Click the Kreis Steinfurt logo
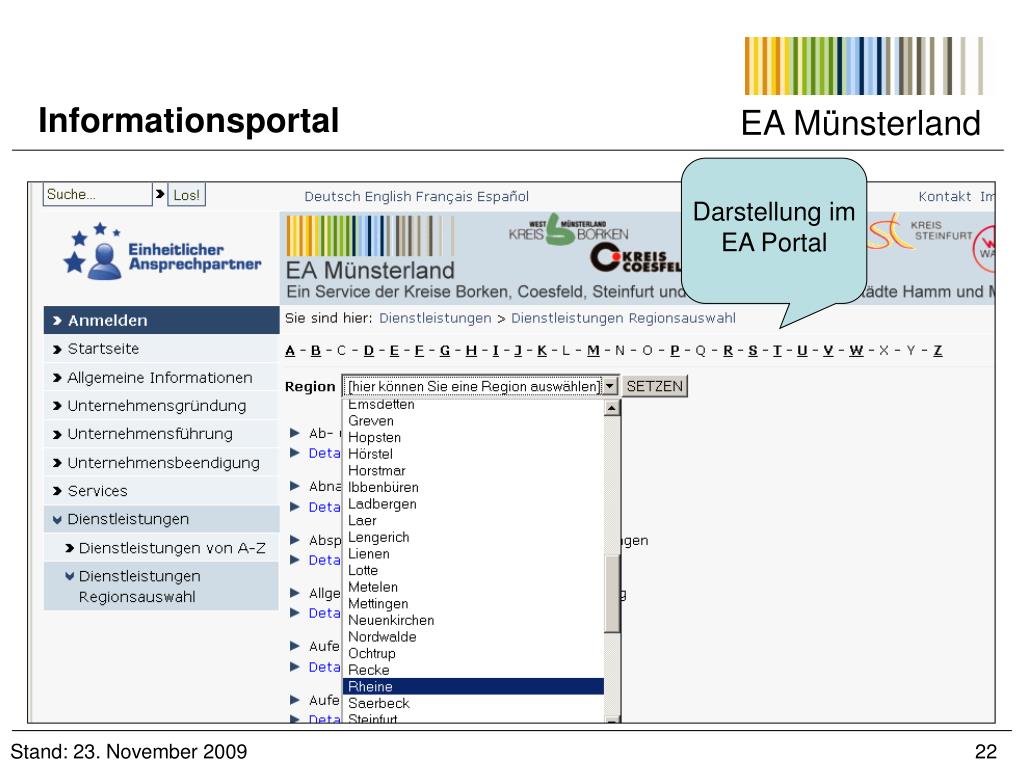The width and height of the screenshot is (1024, 768). [920, 232]
